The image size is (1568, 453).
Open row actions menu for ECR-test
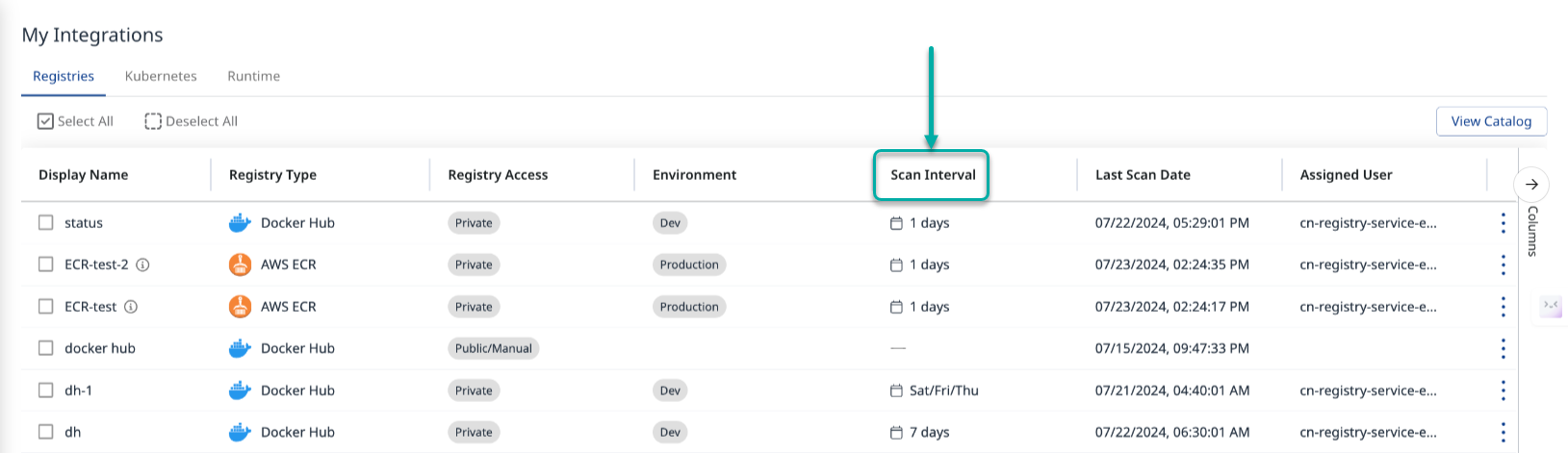coord(1503,307)
